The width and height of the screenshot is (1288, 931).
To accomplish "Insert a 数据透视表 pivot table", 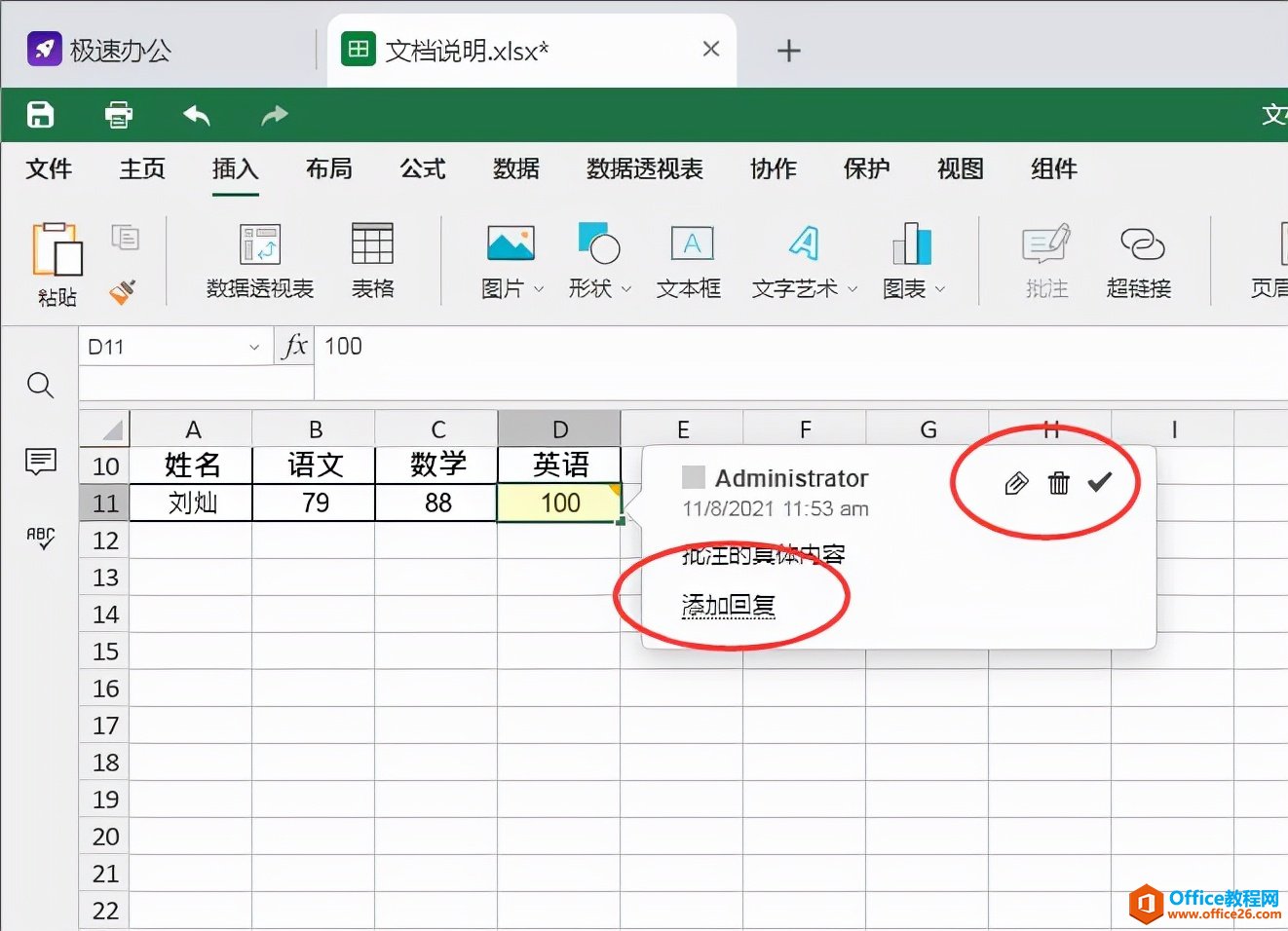I will [260, 258].
